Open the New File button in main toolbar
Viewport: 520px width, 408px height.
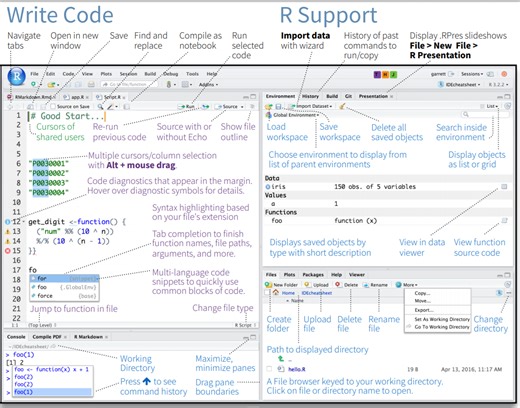(33, 84)
